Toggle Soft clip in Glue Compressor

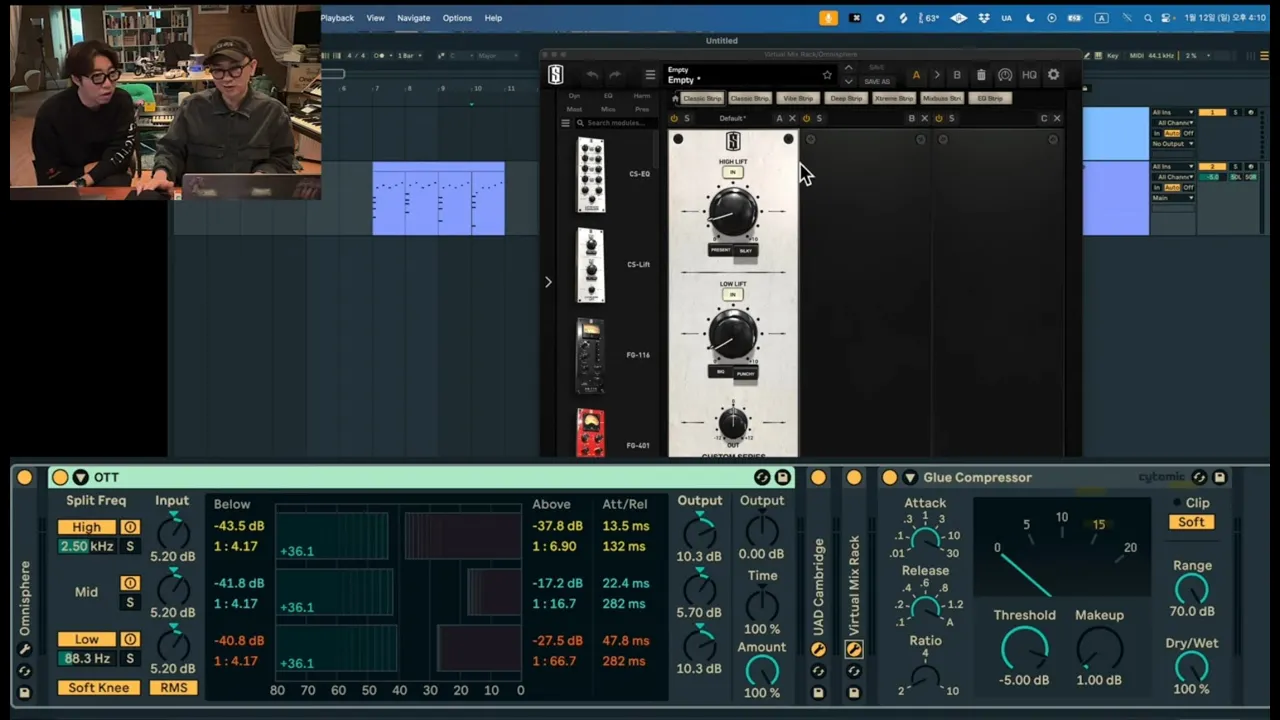1191,522
